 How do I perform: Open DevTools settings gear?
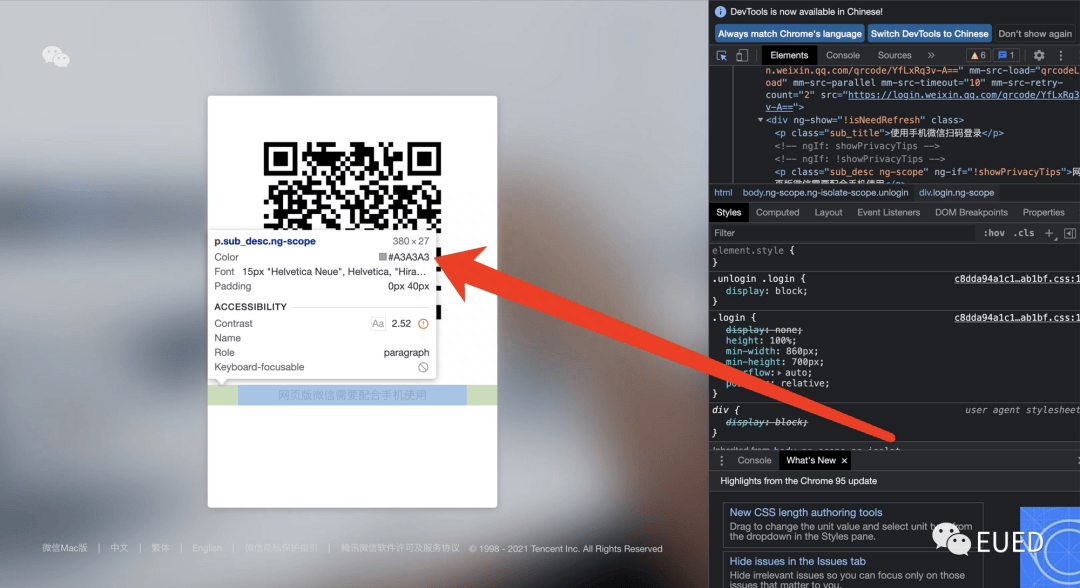1039,55
